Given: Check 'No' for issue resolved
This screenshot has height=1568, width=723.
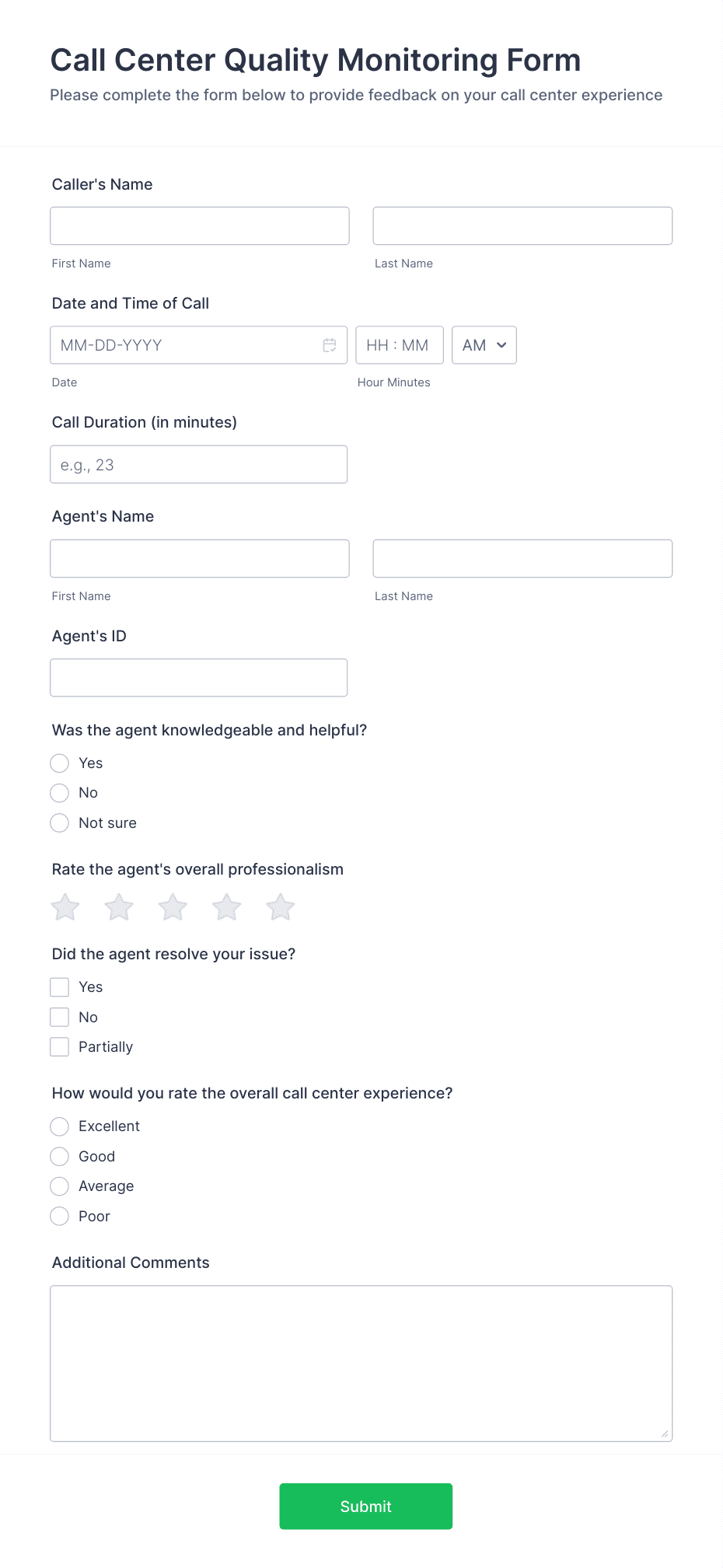Looking at the screenshot, I should (x=59, y=1016).
